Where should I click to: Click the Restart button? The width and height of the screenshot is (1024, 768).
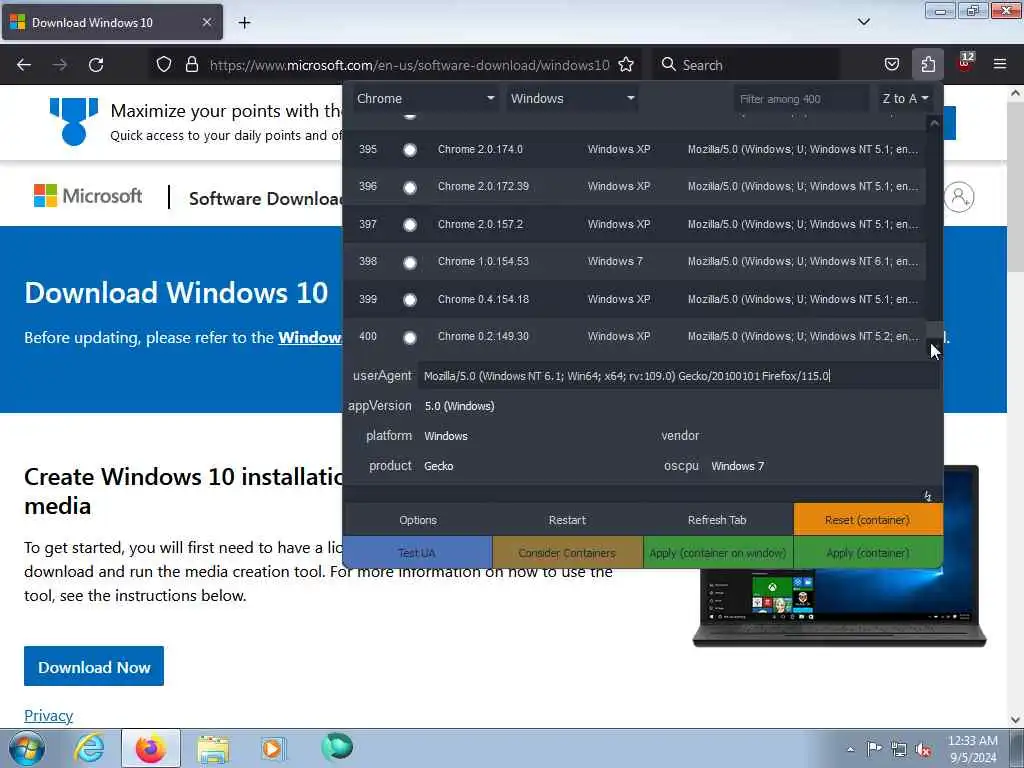coord(567,520)
